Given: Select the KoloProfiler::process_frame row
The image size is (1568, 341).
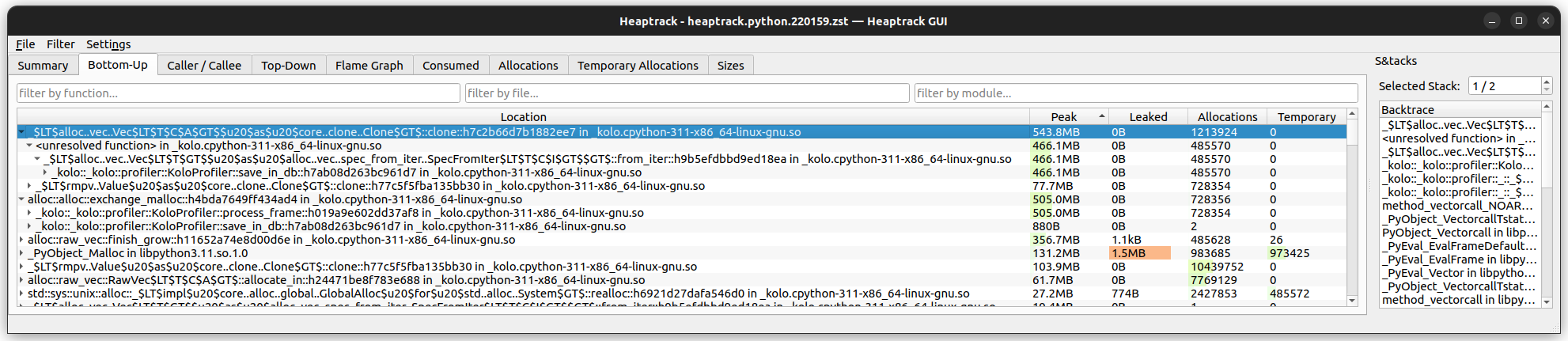Looking at the screenshot, I should pos(681,213).
